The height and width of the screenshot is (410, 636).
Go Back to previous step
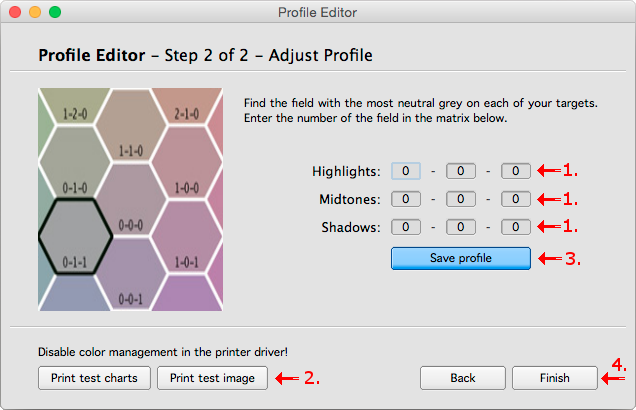[x=462, y=378]
